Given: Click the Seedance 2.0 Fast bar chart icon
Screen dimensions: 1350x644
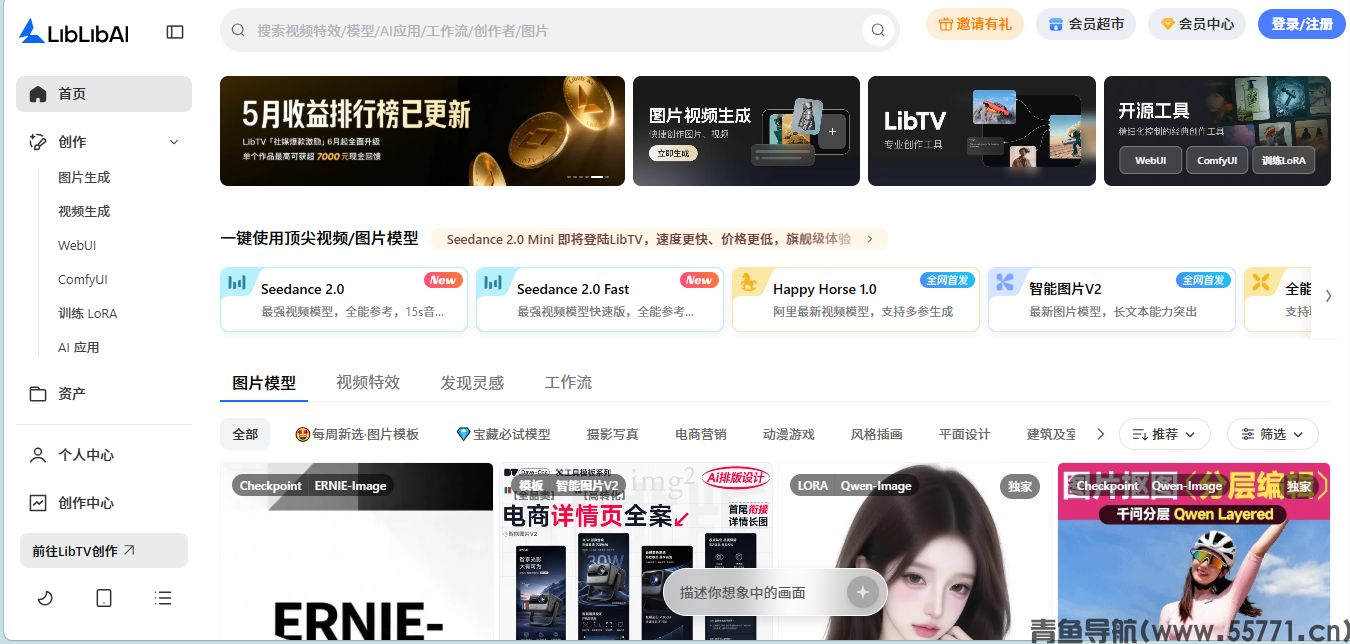Looking at the screenshot, I should pos(493,283).
